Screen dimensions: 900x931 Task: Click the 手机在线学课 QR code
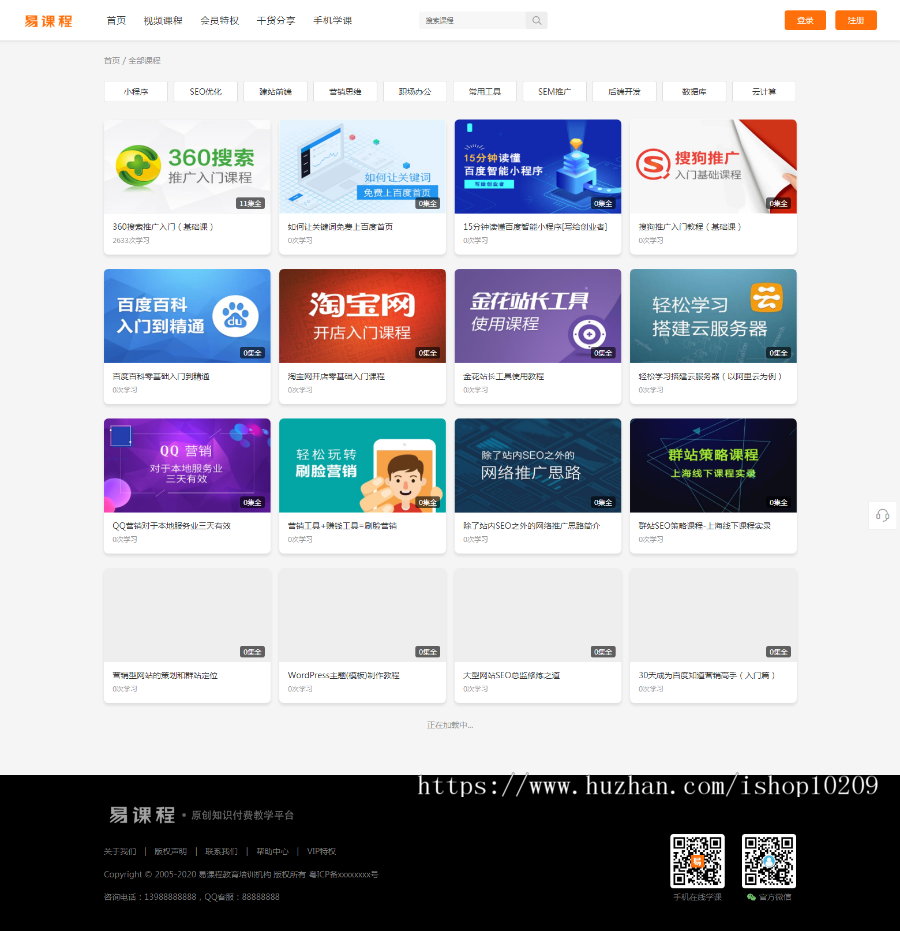pyautogui.click(x=697, y=861)
